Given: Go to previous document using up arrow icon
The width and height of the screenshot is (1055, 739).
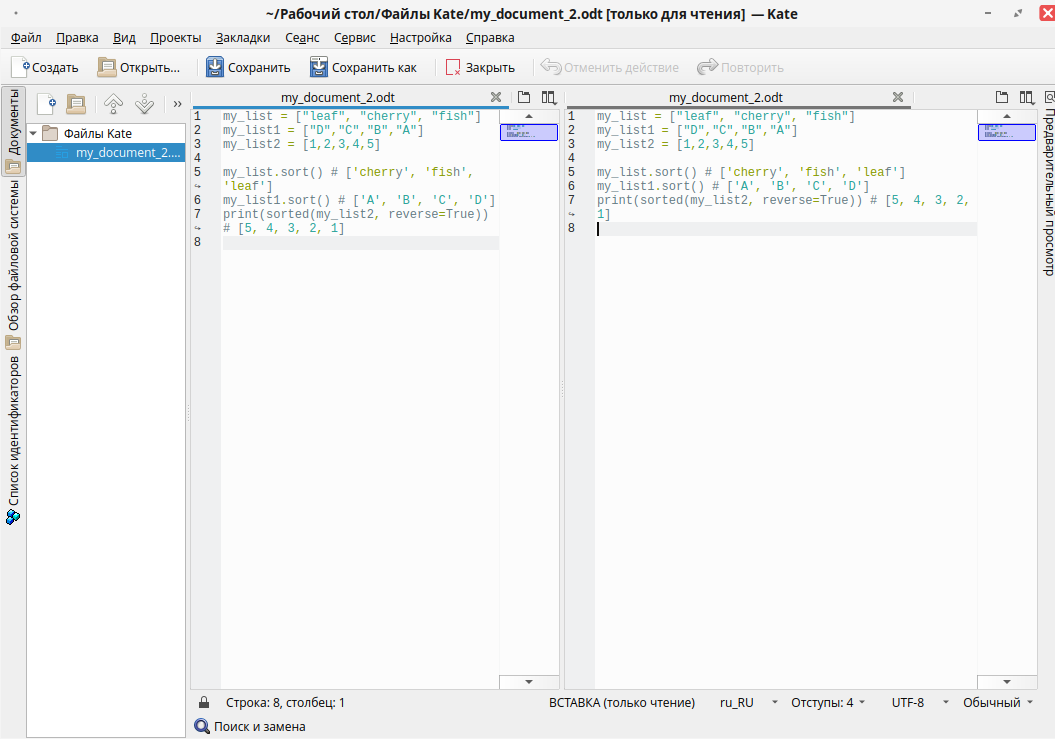Looking at the screenshot, I should pyautogui.click(x=113, y=103).
